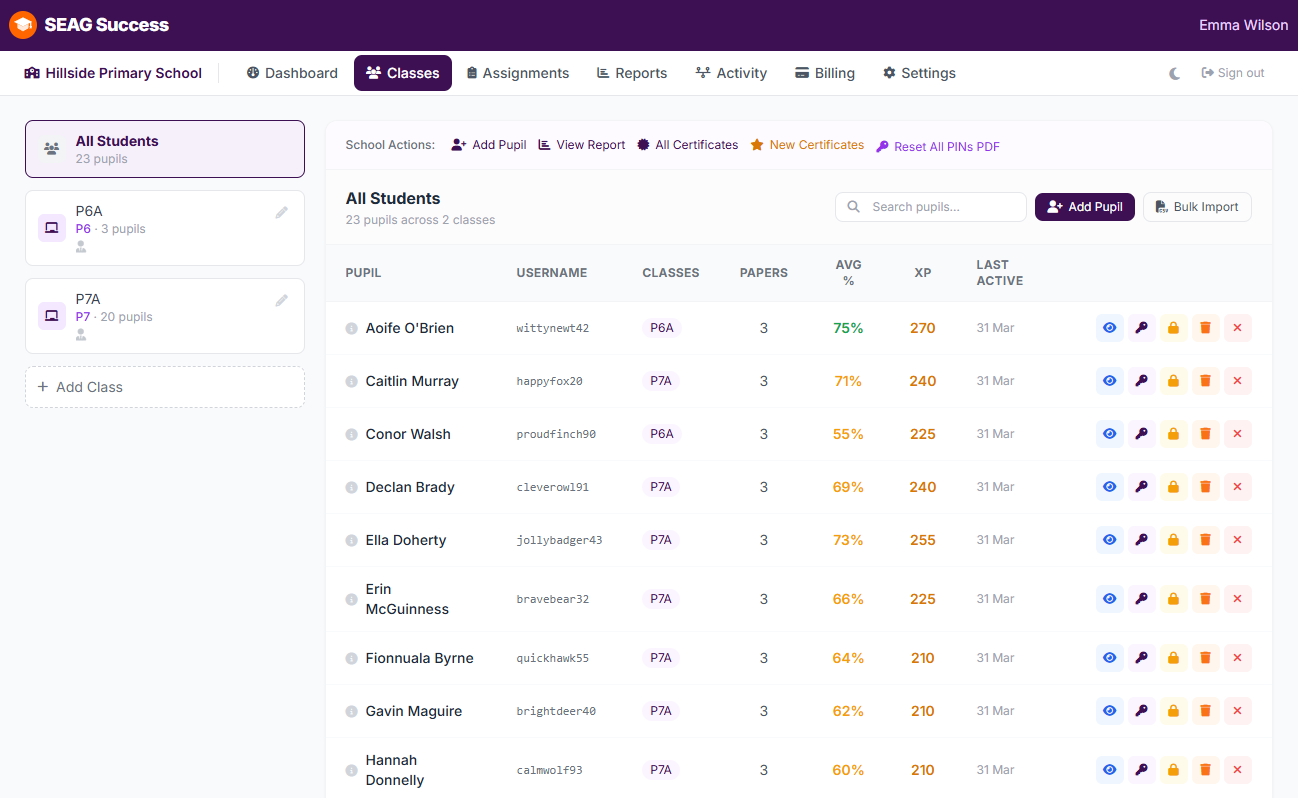This screenshot has height=798, width=1298.
Task: Delete Declan Brady with trash icon
Action: coord(1206,487)
